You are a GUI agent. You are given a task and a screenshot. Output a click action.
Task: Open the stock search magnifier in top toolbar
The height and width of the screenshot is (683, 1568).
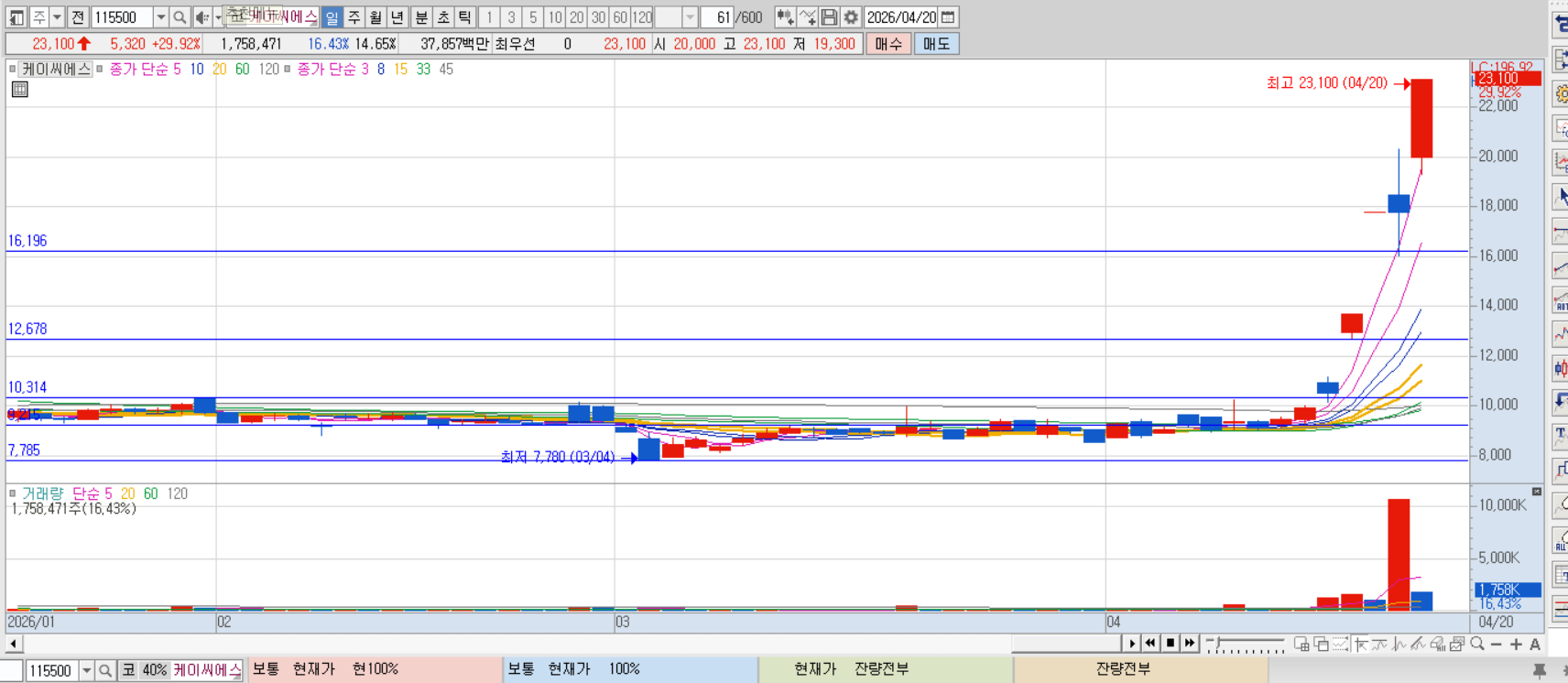click(x=180, y=17)
